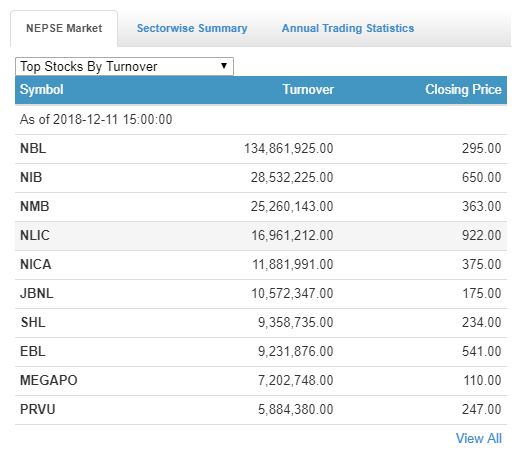
Task: Select the PRVU symbol row
Action: 261,410
